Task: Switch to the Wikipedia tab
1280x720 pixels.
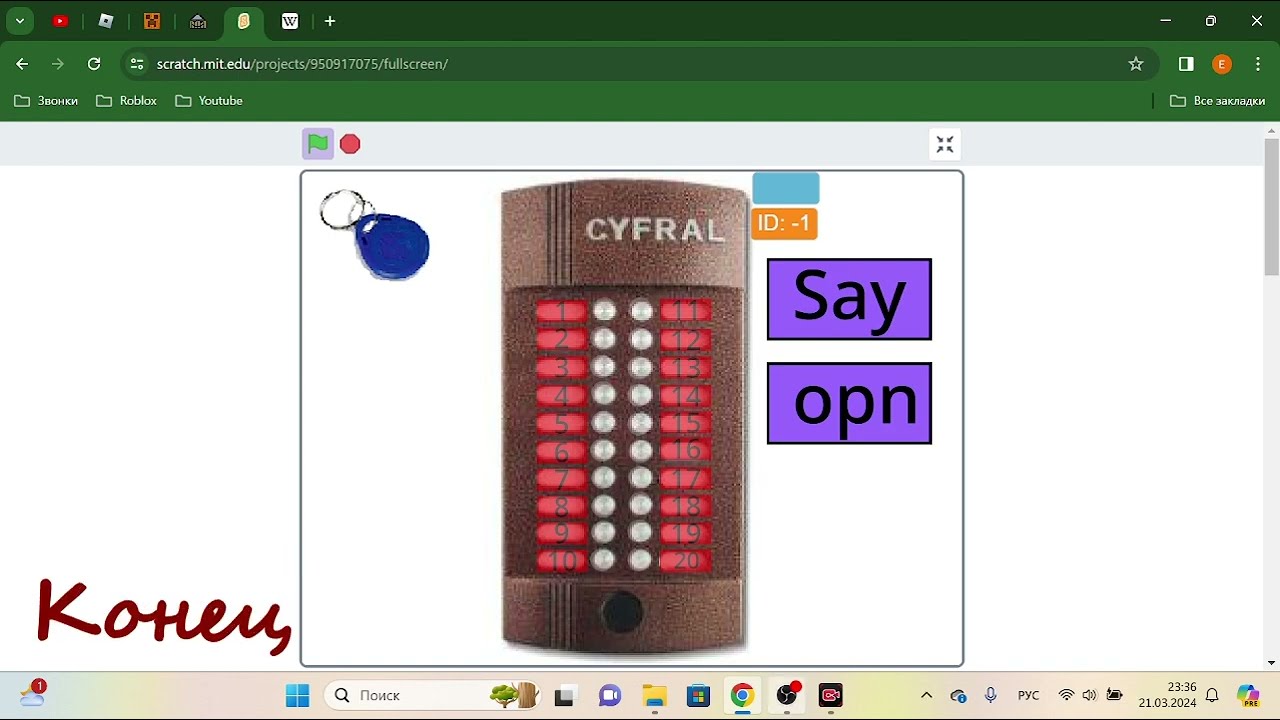Action: coord(290,21)
